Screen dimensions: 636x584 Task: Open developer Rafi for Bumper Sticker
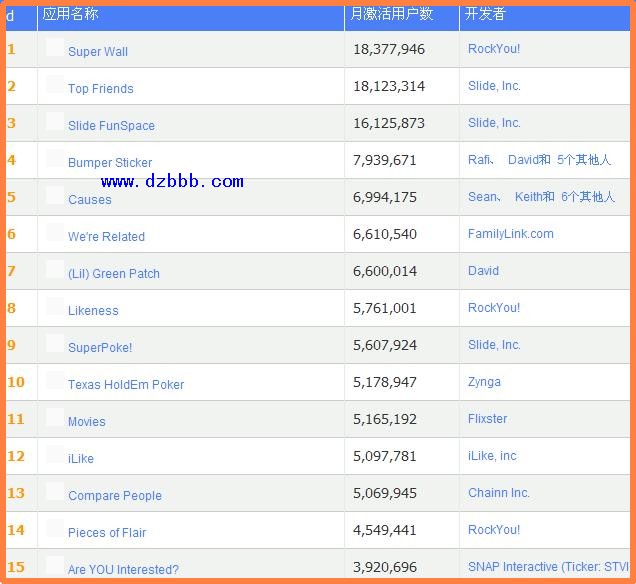[x=479, y=159]
